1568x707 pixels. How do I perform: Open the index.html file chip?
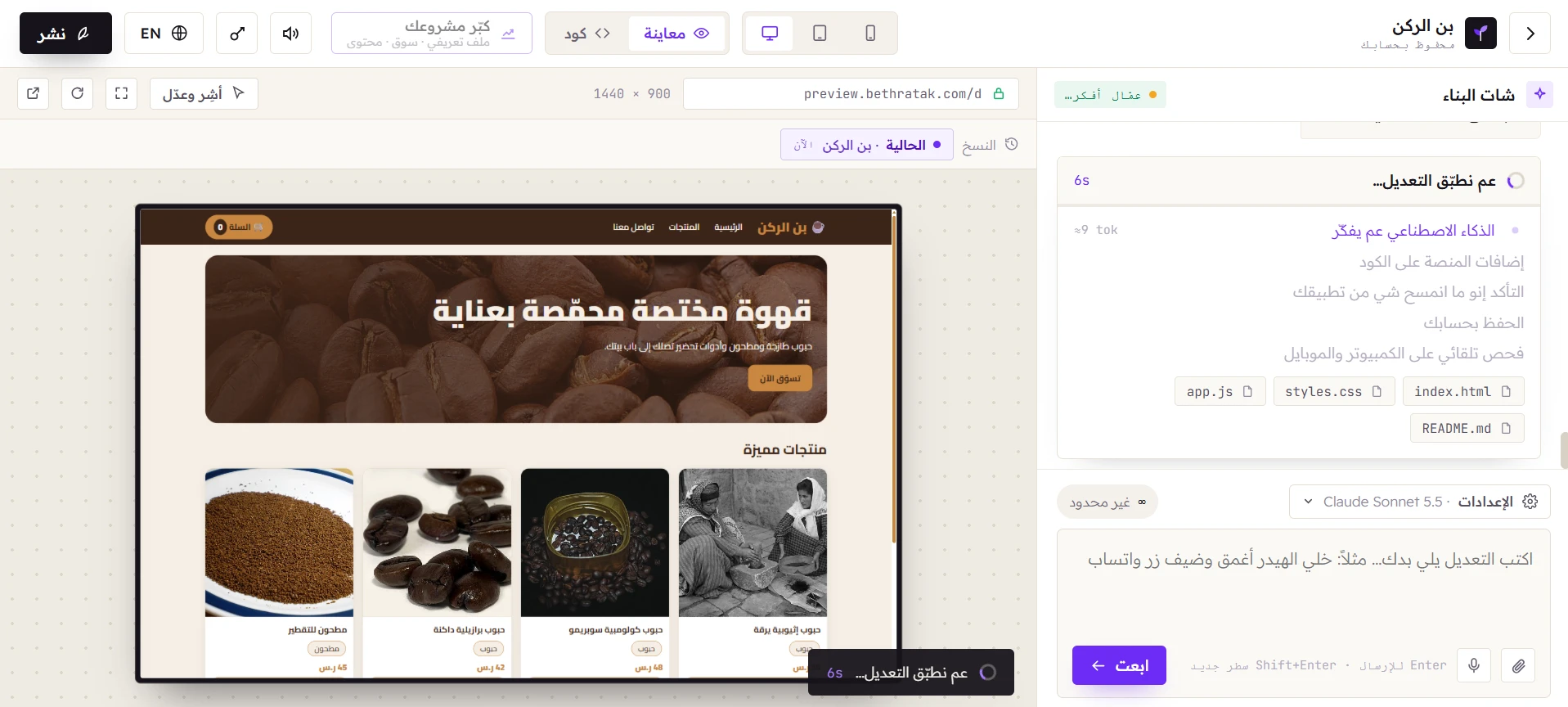[1463, 391]
